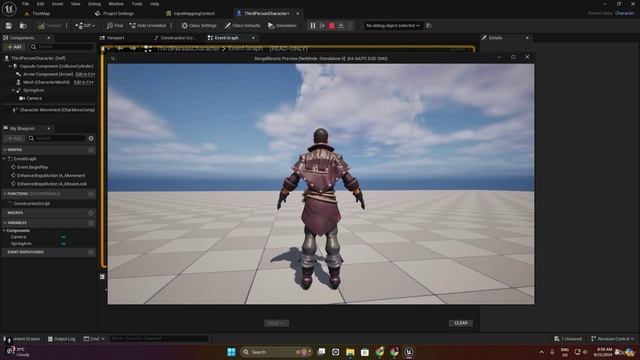The height and width of the screenshot is (360, 640).
Task: Open the View menu
Action: point(76,4)
